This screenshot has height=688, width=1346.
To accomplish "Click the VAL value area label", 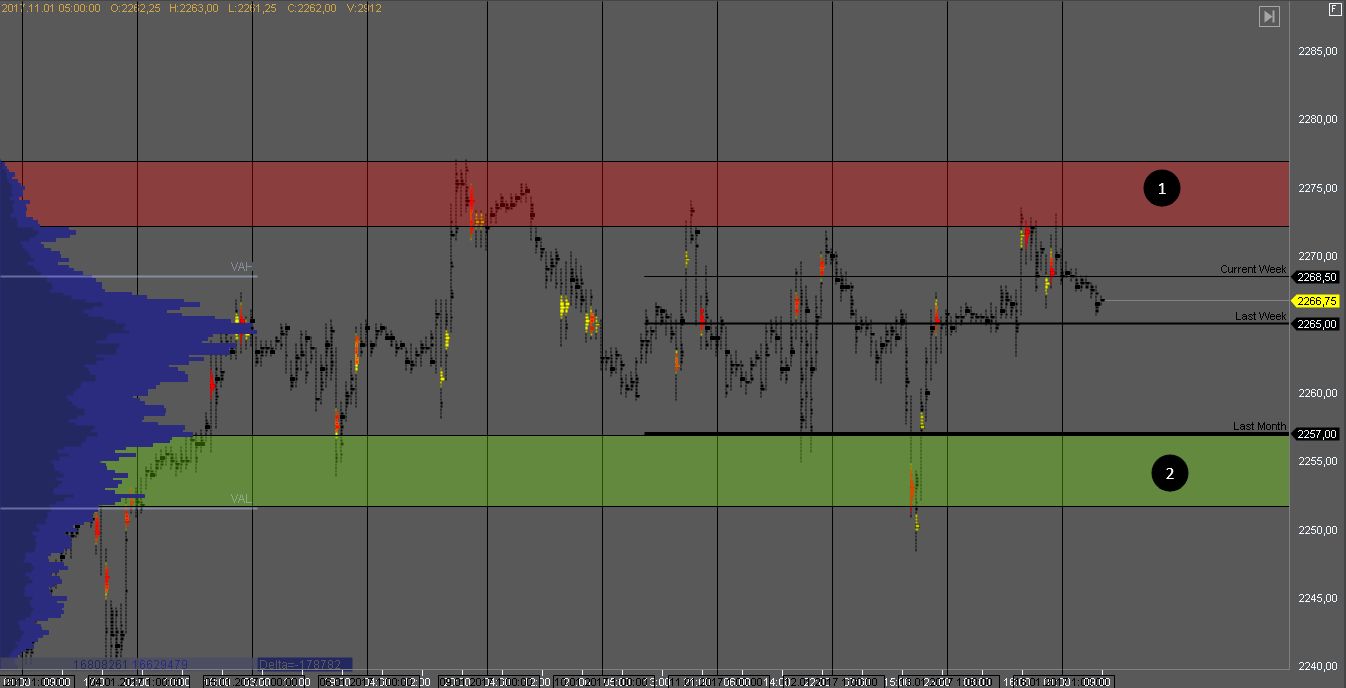I will tap(241, 498).
